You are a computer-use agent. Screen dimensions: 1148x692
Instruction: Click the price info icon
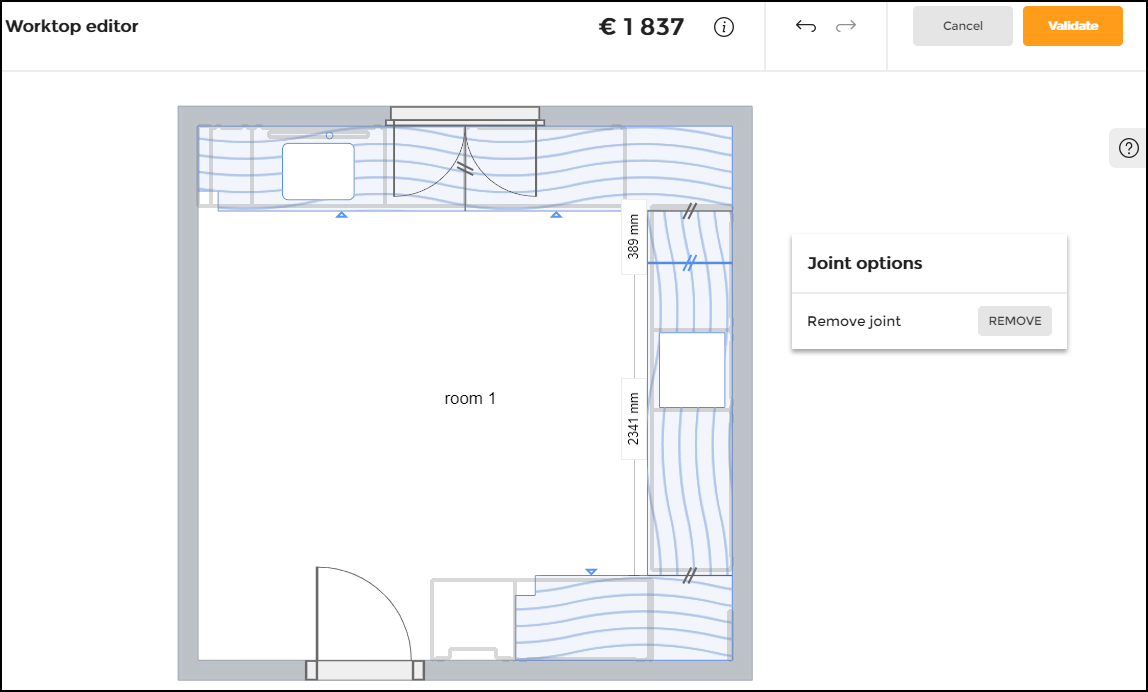(724, 27)
